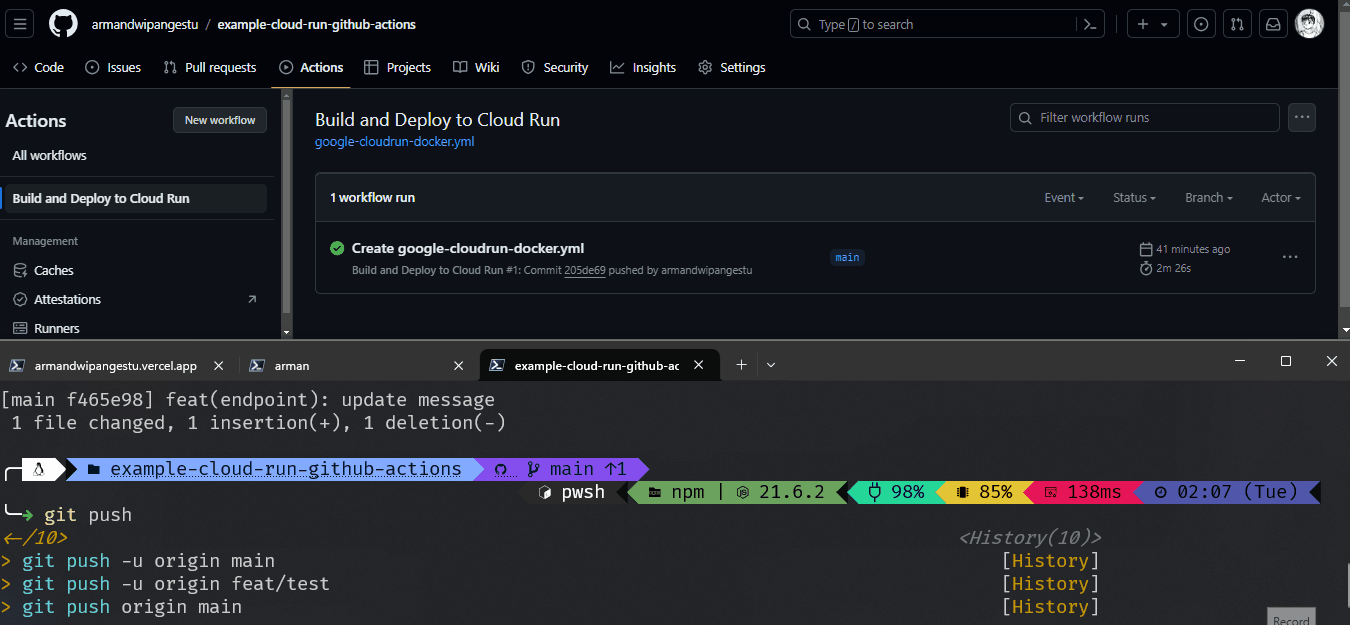Open the kebab menu for the workflow run

(1289, 257)
